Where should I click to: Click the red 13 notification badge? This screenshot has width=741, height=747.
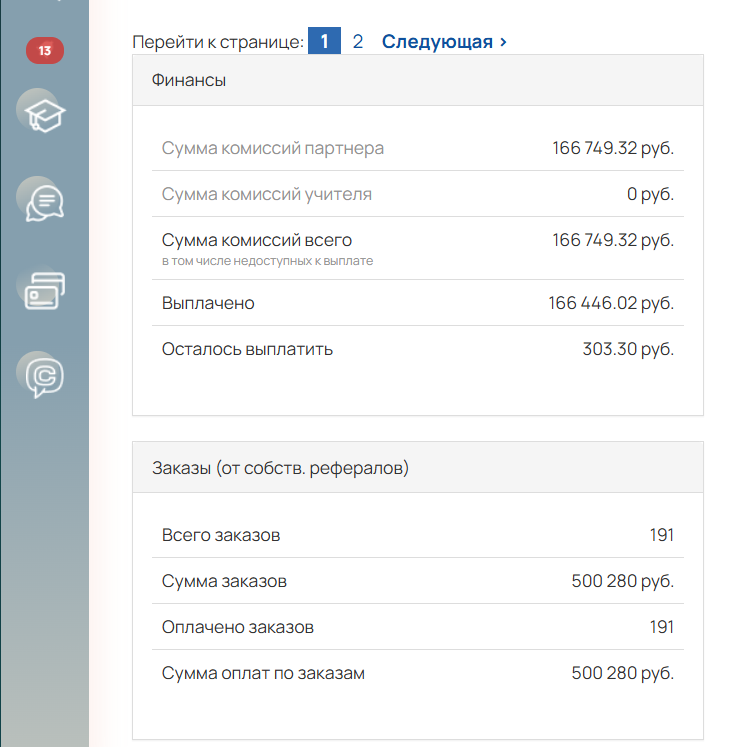[45, 50]
